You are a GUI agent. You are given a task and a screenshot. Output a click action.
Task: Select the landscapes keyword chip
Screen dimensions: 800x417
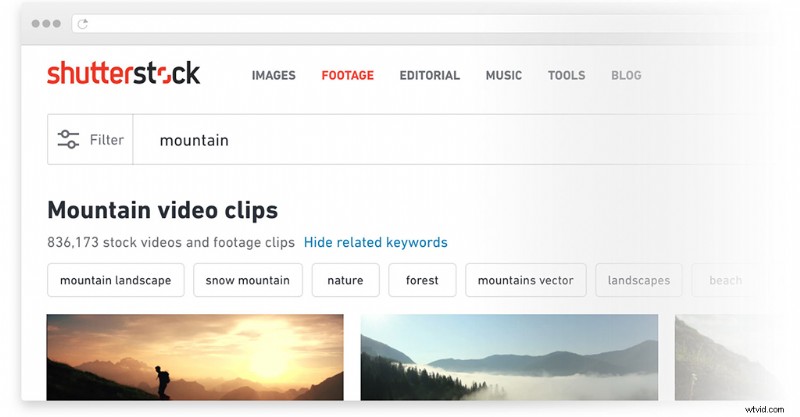pyautogui.click(x=638, y=280)
